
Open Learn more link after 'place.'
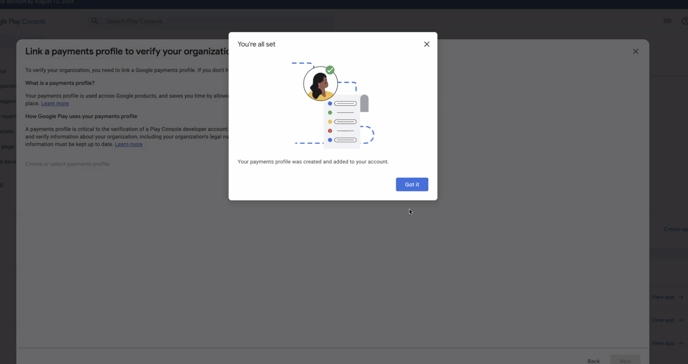(55, 103)
